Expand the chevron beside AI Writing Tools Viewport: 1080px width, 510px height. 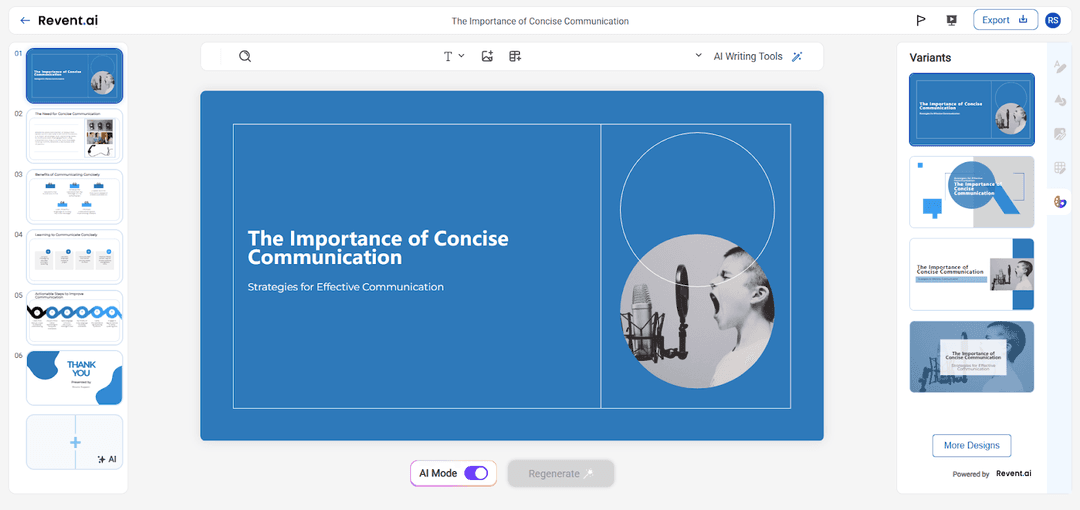pos(698,56)
